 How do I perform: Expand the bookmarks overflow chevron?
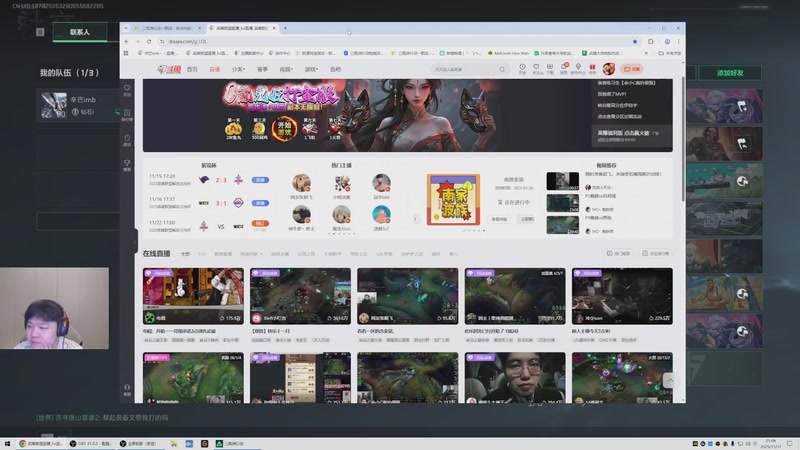(x=646, y=53)
